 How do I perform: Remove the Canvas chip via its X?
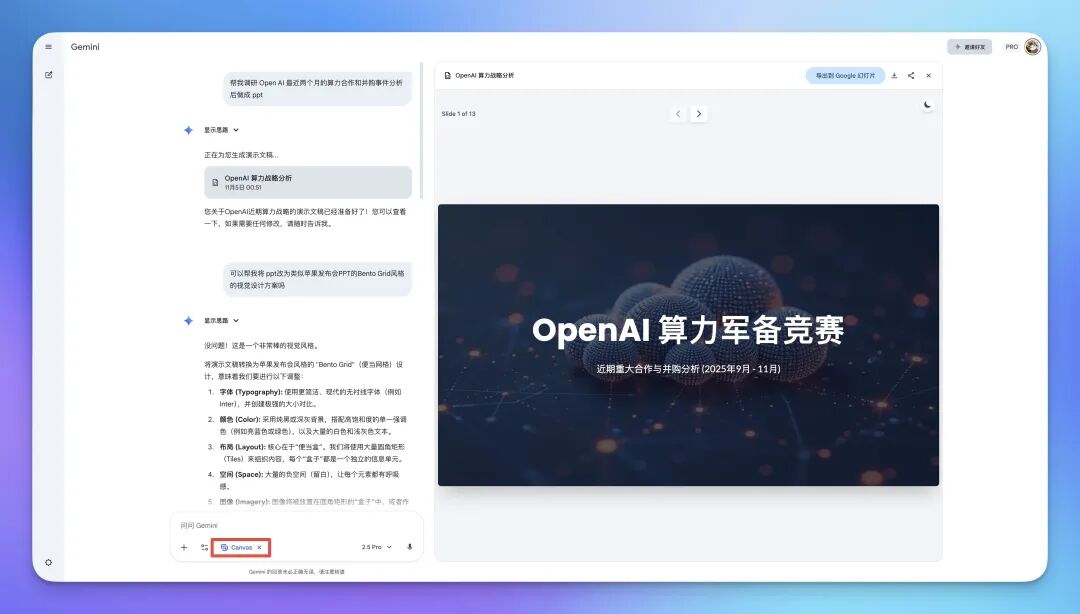pos(259,547)
